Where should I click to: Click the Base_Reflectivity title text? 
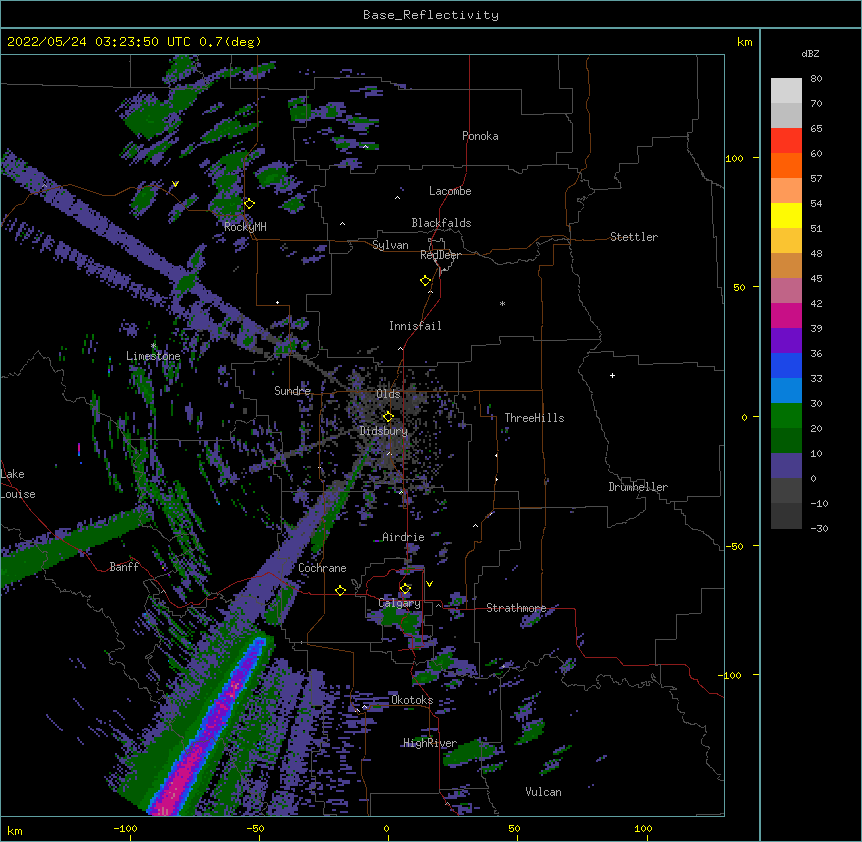pyautogui.click(x=431, y=15)
